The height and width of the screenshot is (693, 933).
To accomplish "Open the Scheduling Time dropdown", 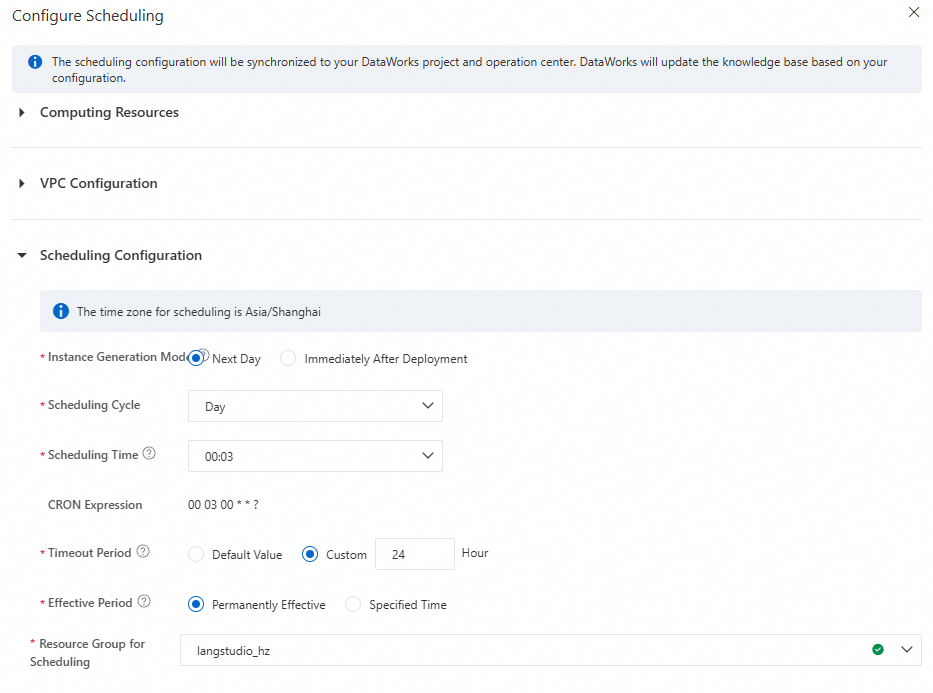I will [x=315, y=456].
